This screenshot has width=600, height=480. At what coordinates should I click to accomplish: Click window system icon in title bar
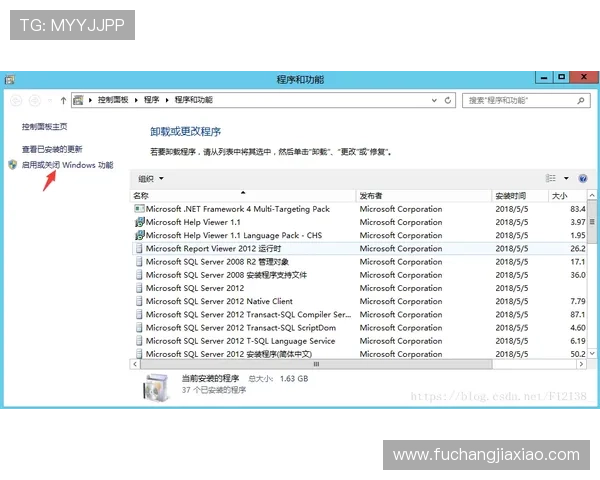tap(10, 80)
